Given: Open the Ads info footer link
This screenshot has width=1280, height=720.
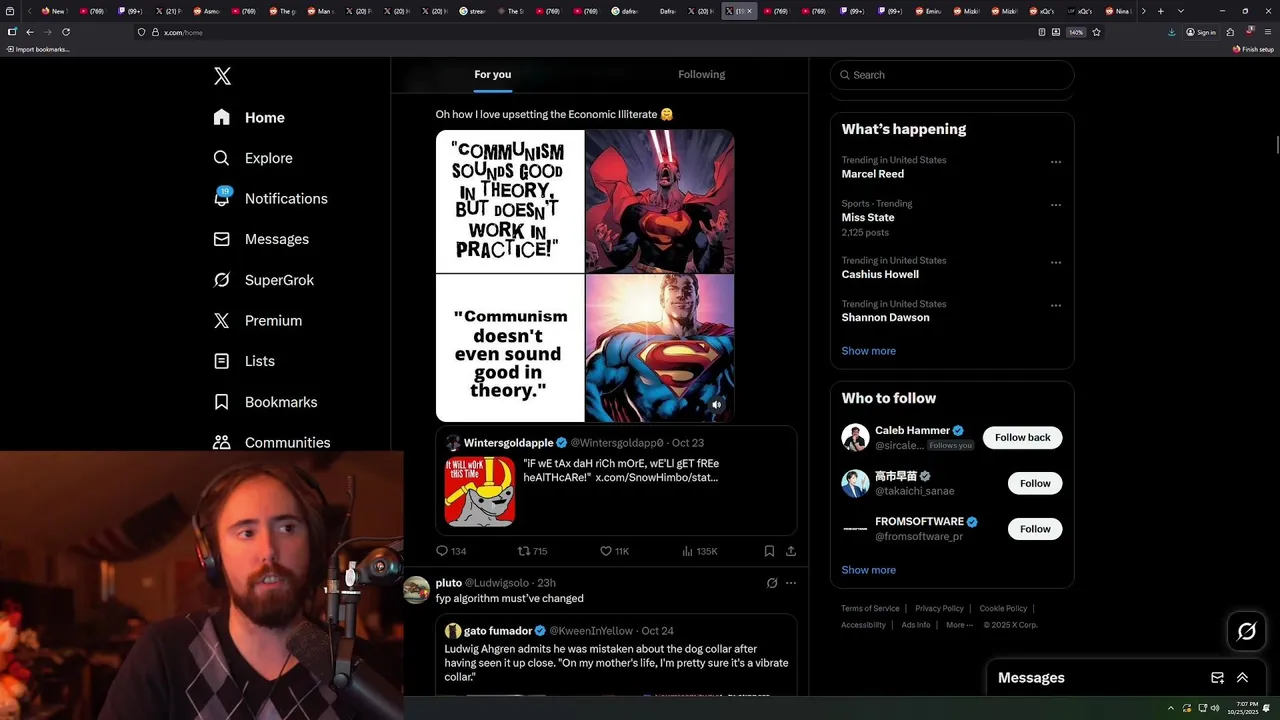Looking at the screenshot, I should point(915,625).
